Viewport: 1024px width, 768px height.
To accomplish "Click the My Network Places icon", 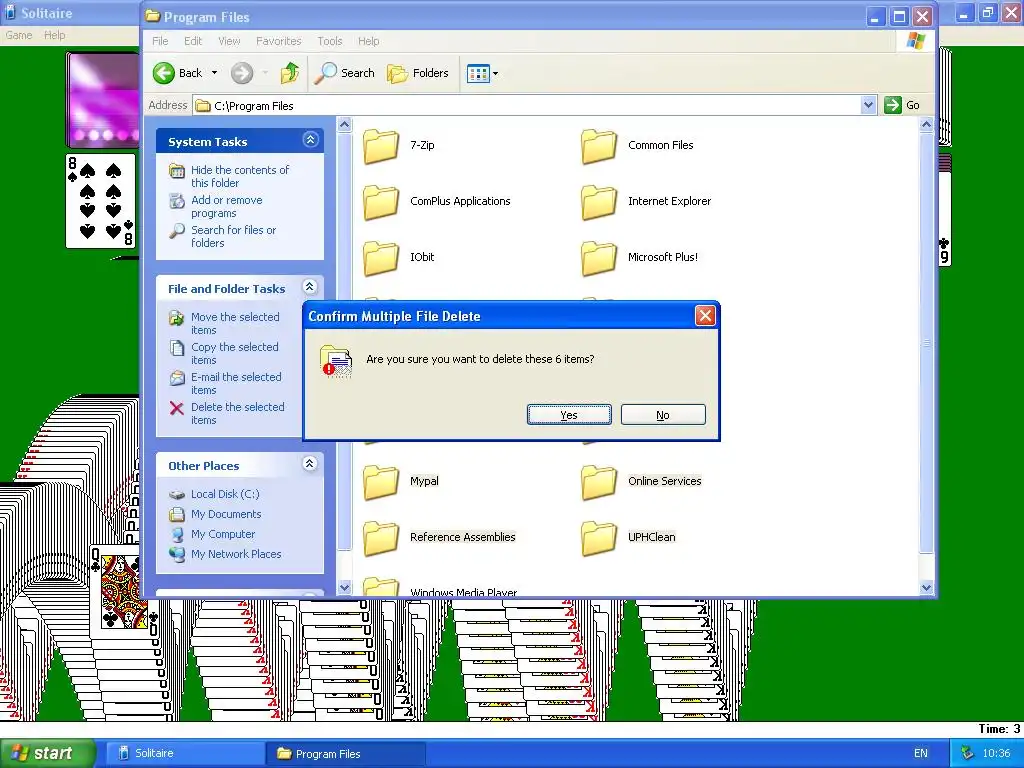I will (x=176, y=554).
